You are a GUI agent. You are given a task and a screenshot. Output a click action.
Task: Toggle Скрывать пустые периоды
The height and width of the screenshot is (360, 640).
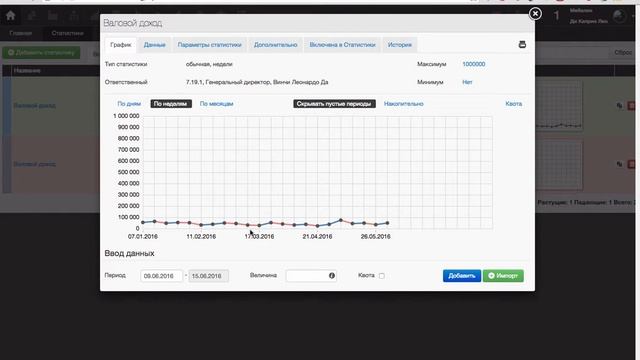334,104
